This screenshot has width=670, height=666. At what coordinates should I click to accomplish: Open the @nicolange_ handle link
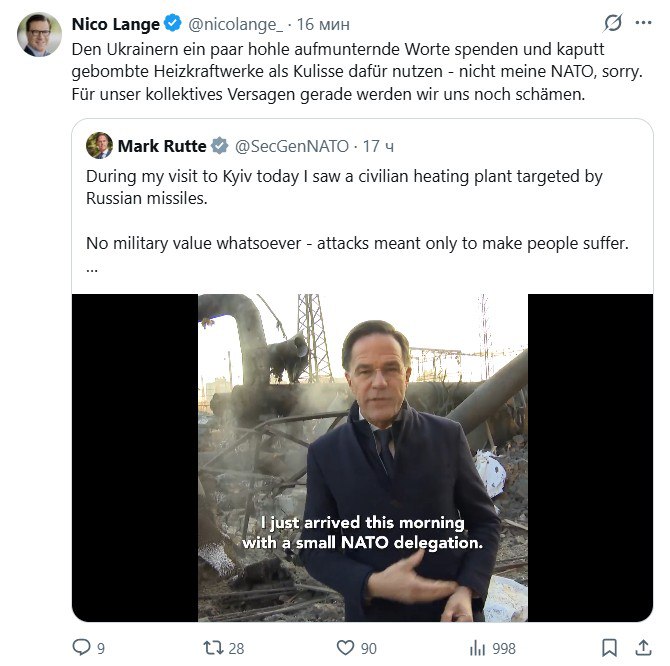235,24
